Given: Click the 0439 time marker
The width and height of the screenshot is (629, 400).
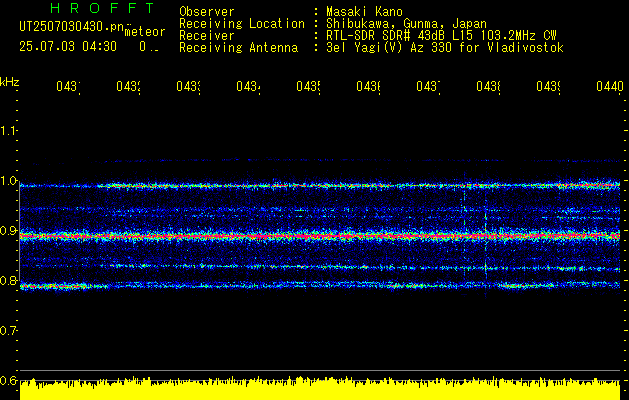Looking at the screenshot, I should click(x=548, y=86).
